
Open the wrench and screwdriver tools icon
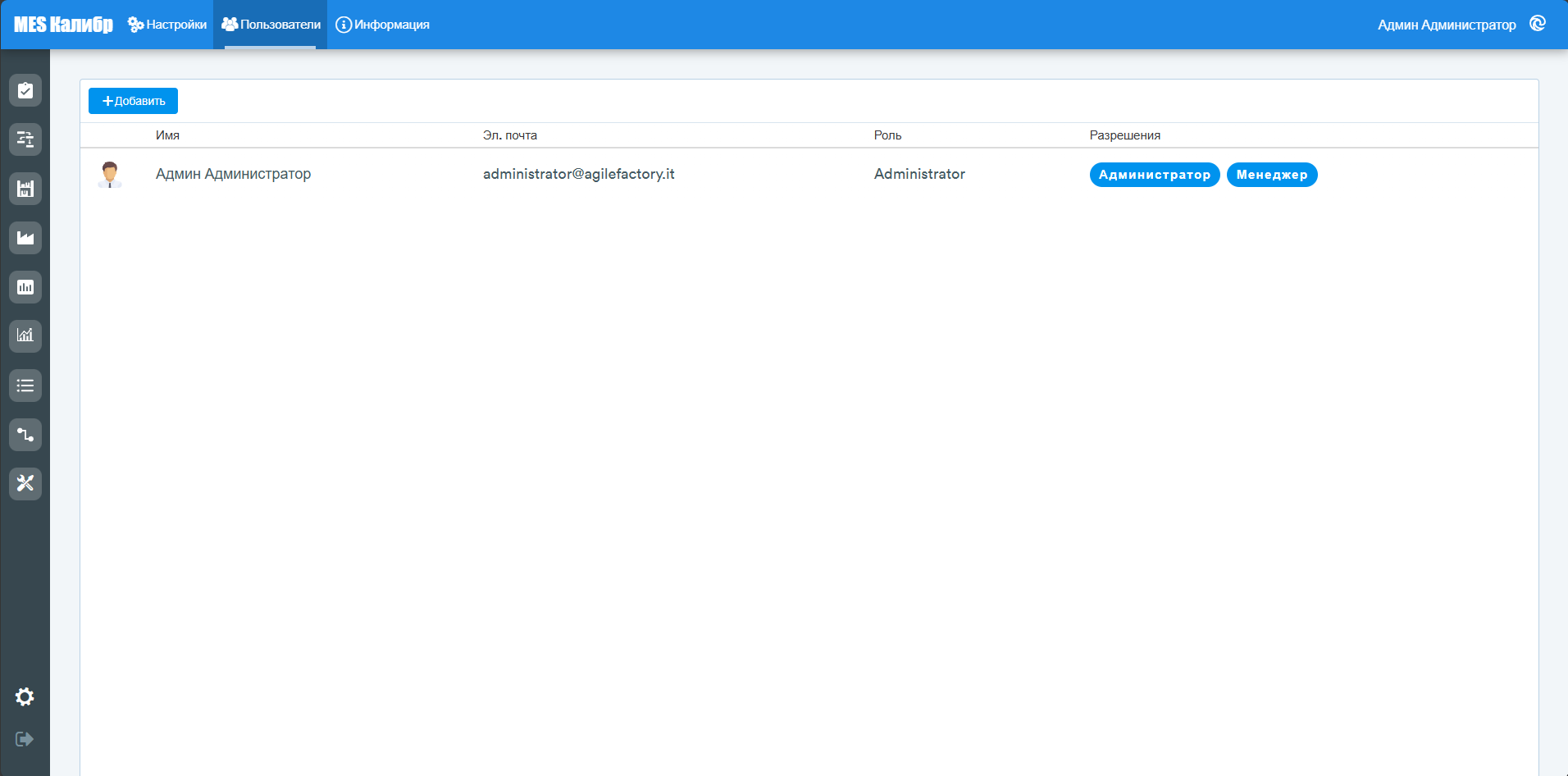[25, 484]
